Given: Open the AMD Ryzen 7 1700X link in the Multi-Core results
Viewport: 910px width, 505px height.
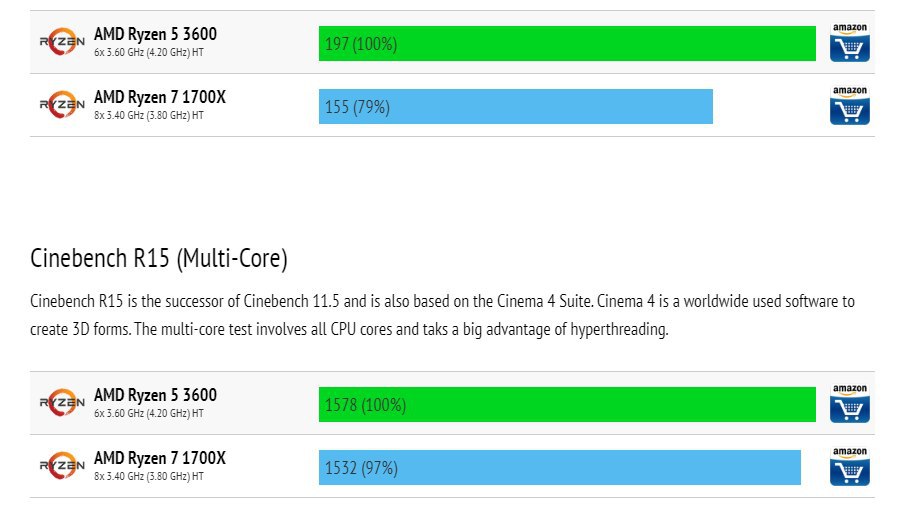Looking at the screenshot, I should point(160,458).
